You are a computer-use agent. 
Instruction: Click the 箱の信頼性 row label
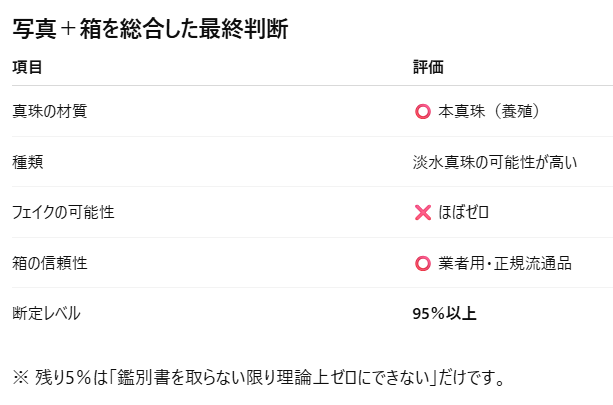(49, 263)
